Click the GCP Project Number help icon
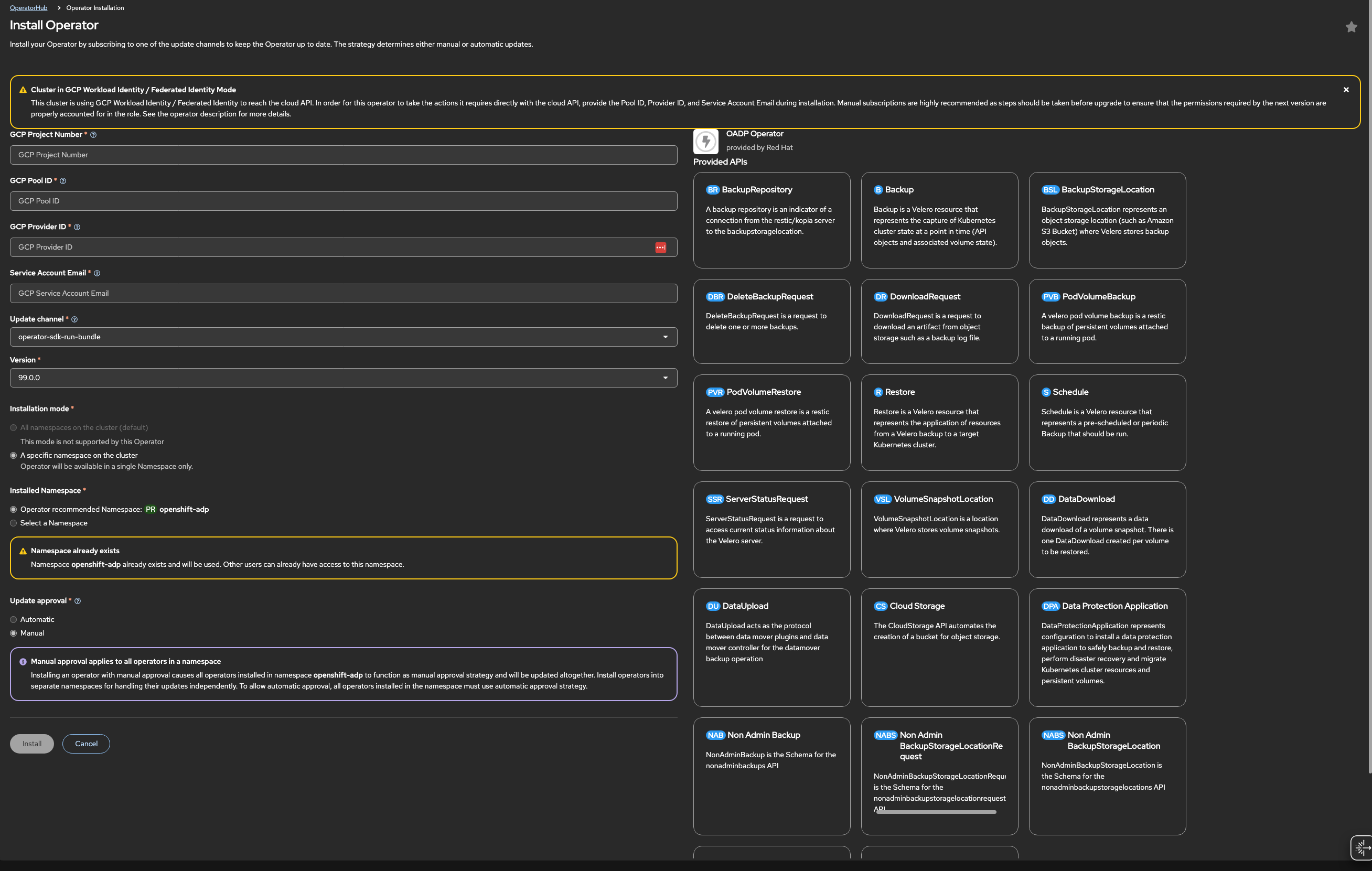 93,135
